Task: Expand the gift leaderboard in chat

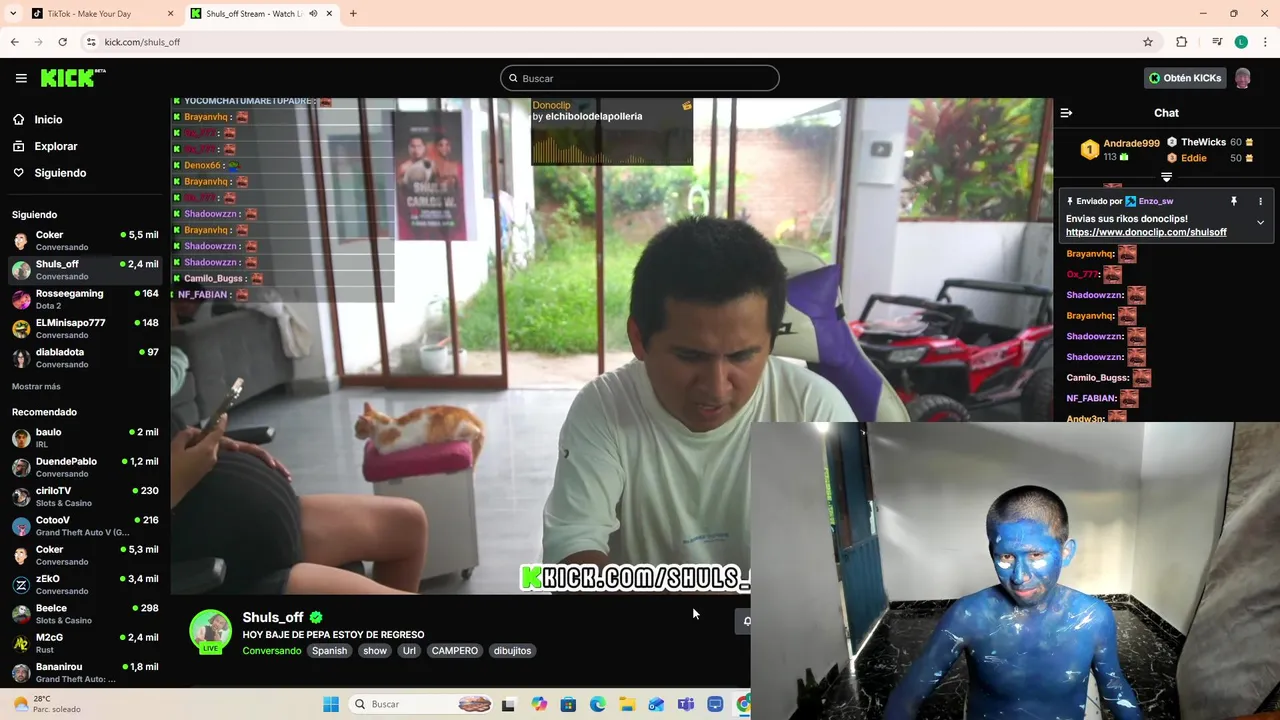Action: click(x=1166, y=177)
